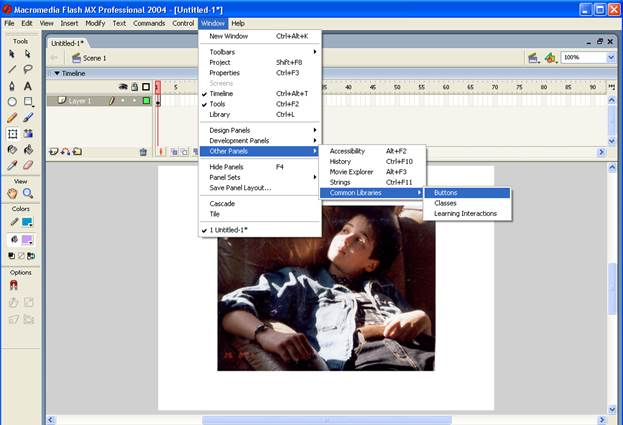This screenshot has height=425, width=623.
Task: Toggle Layer 1 outline color square
Action: pos(146,100)
